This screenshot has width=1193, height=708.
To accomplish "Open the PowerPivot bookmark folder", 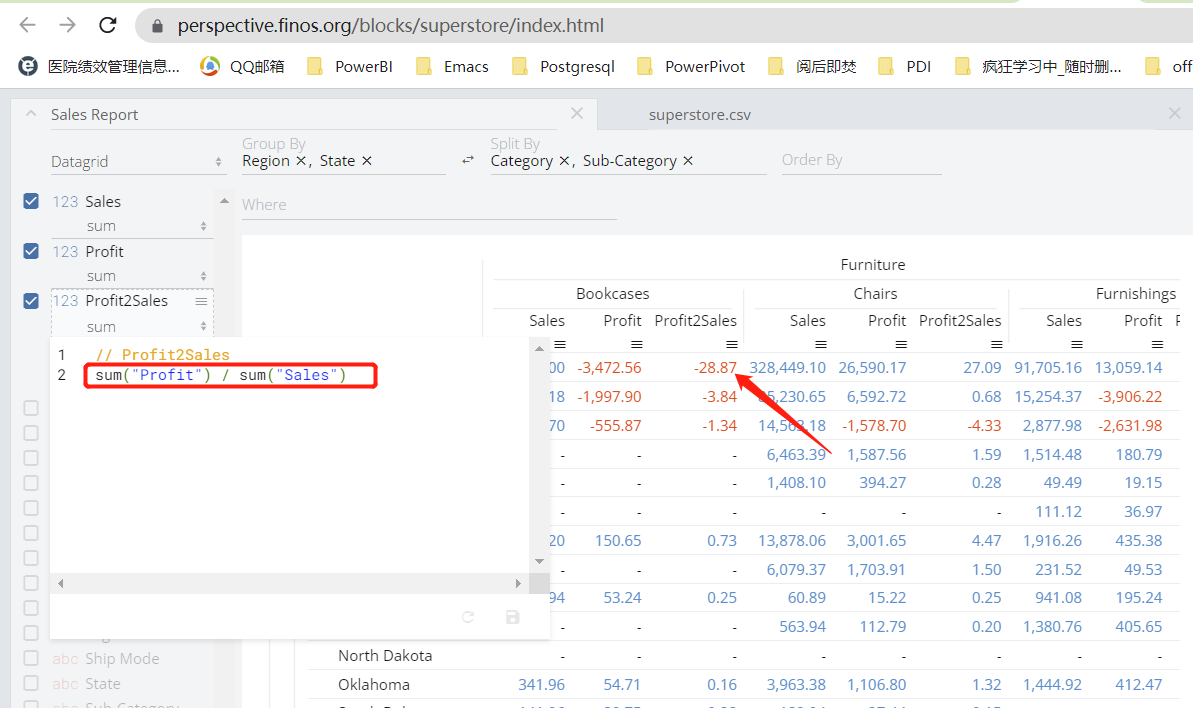I will tap(690, 67).
